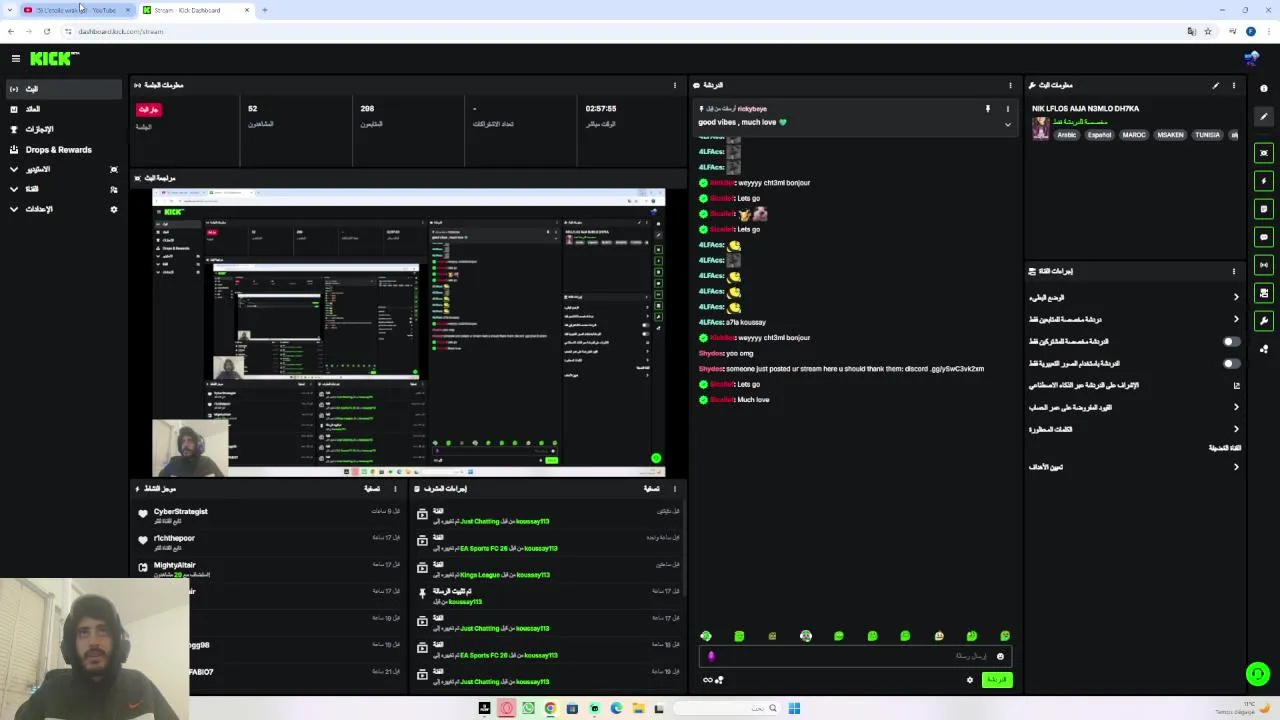This screenshot has height=720, width=1280.
Task: Select the Kick Dashboard browser tab
Action: click(x=195, y=10)
